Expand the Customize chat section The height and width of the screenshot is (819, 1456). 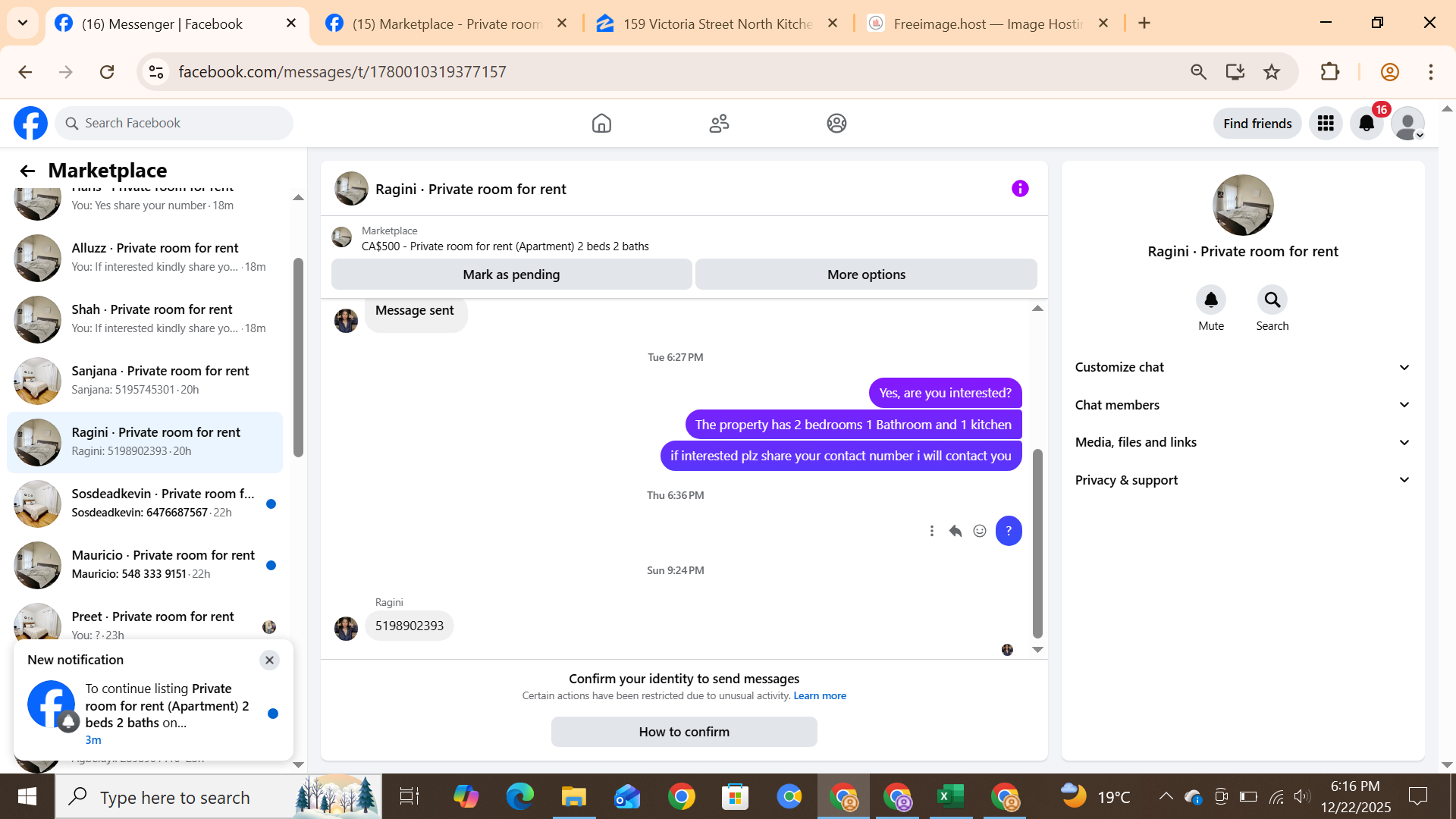pyautogui.click(x=1242, y=367)
